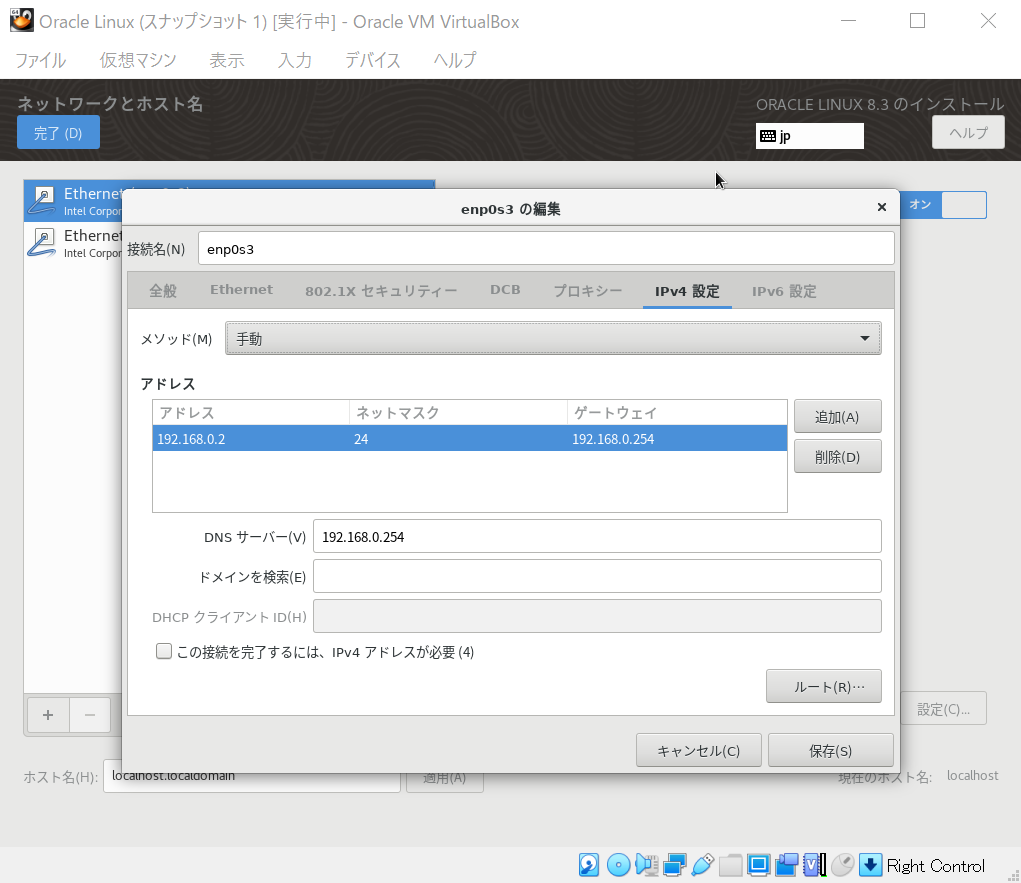
Task: Click the キャンセル(C) button
Action: point(699,750)
